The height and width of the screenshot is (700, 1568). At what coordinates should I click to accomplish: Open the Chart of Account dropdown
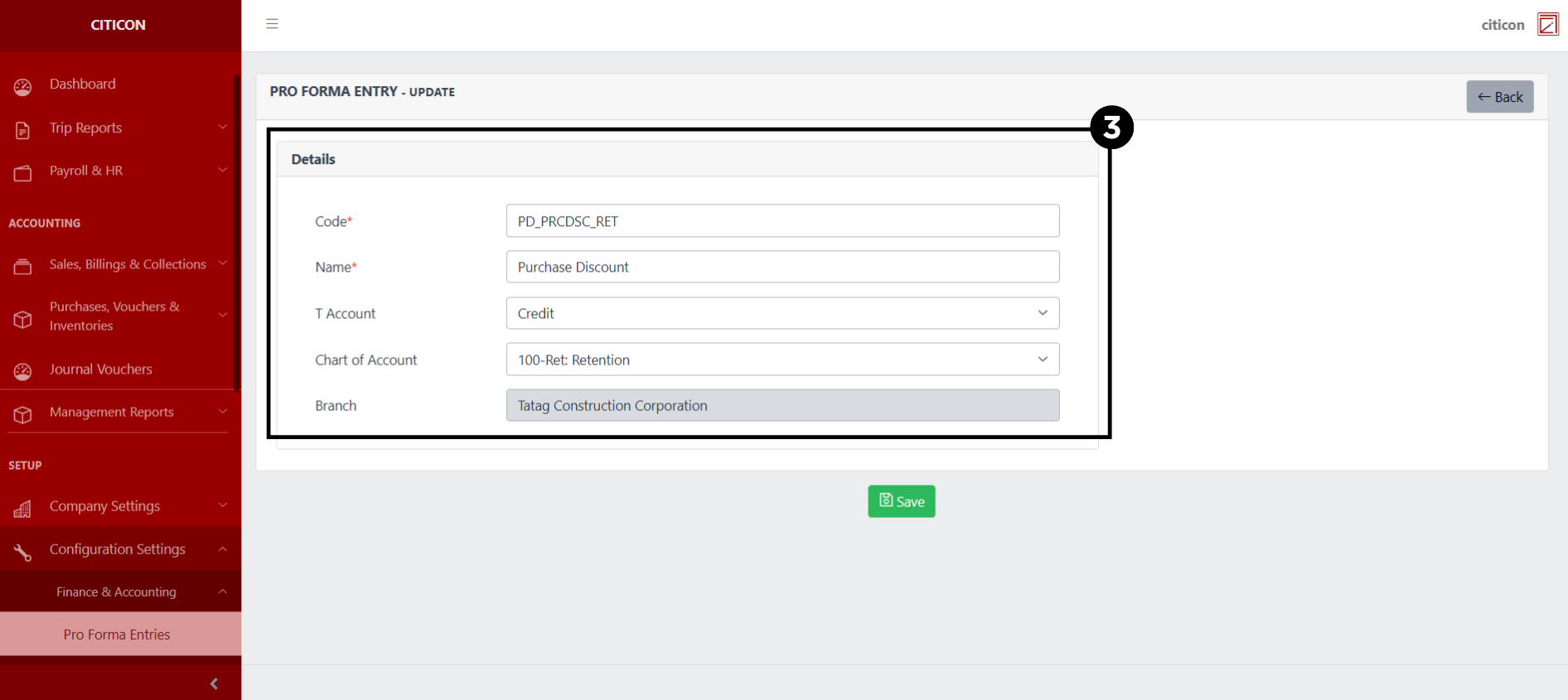tap(782, 360)
